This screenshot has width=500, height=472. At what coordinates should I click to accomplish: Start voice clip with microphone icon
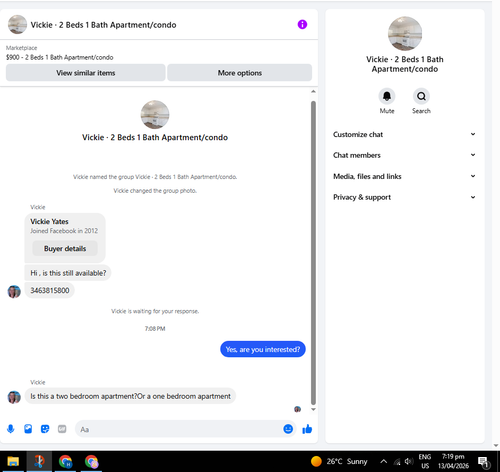(x=11, y=429)
